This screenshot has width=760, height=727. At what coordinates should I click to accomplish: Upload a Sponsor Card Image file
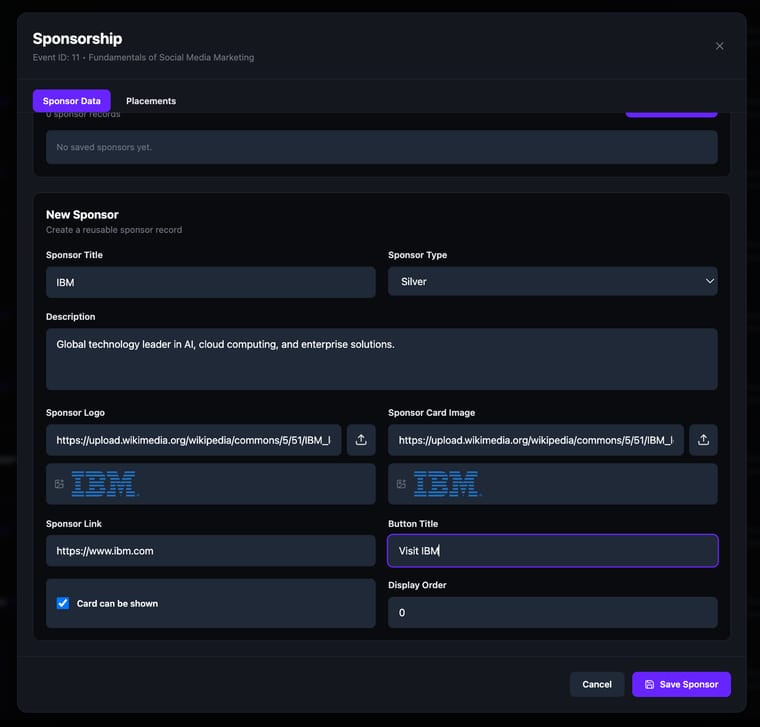tap(703, 440)
